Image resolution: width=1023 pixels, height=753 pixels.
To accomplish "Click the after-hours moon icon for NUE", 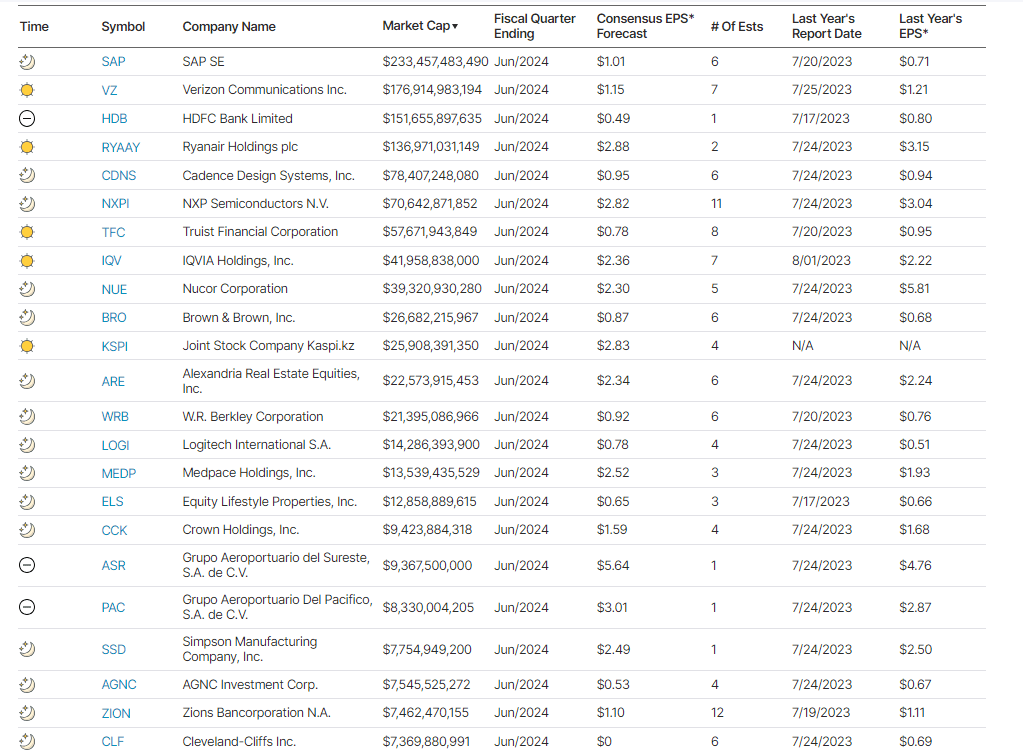I will click(27, 289).
